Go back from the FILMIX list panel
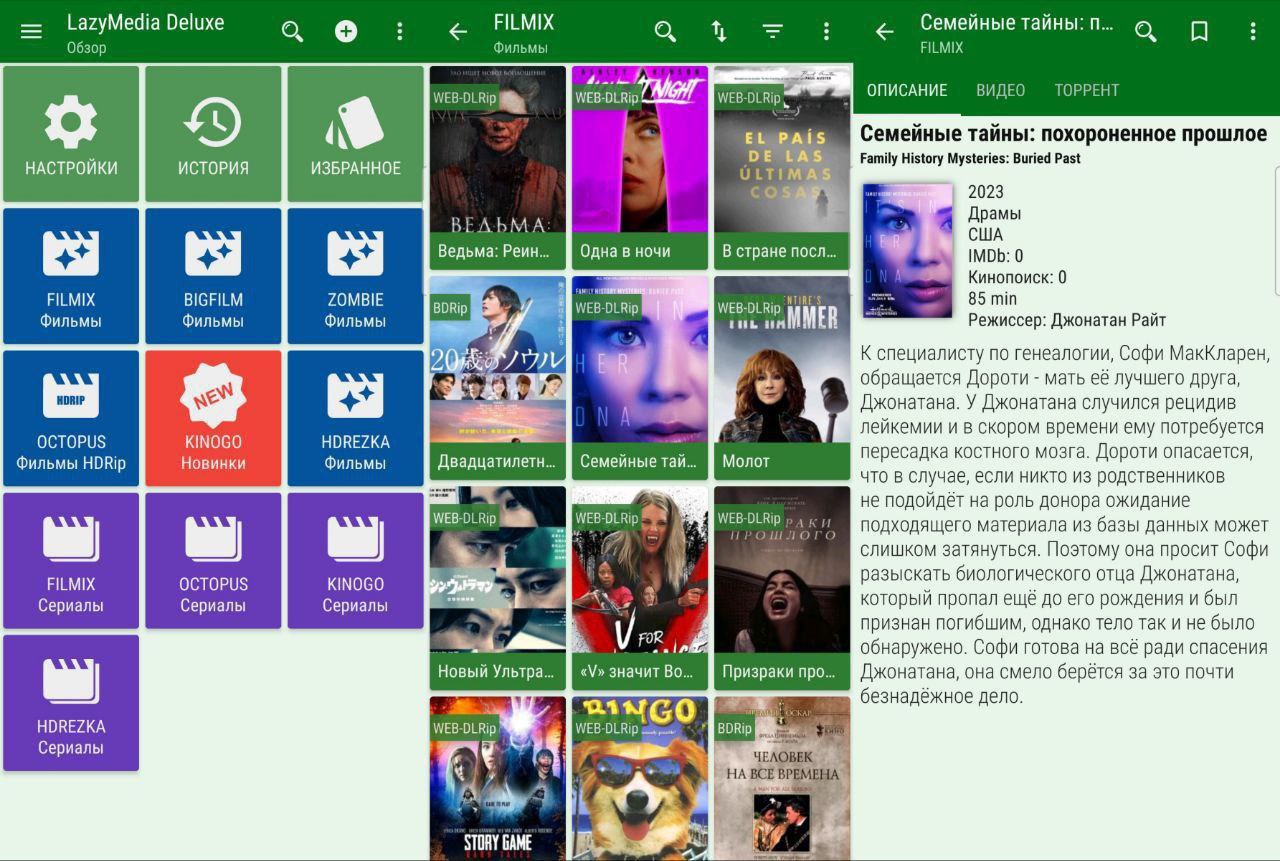1280x861 pixels. click(x=458, y=31)
